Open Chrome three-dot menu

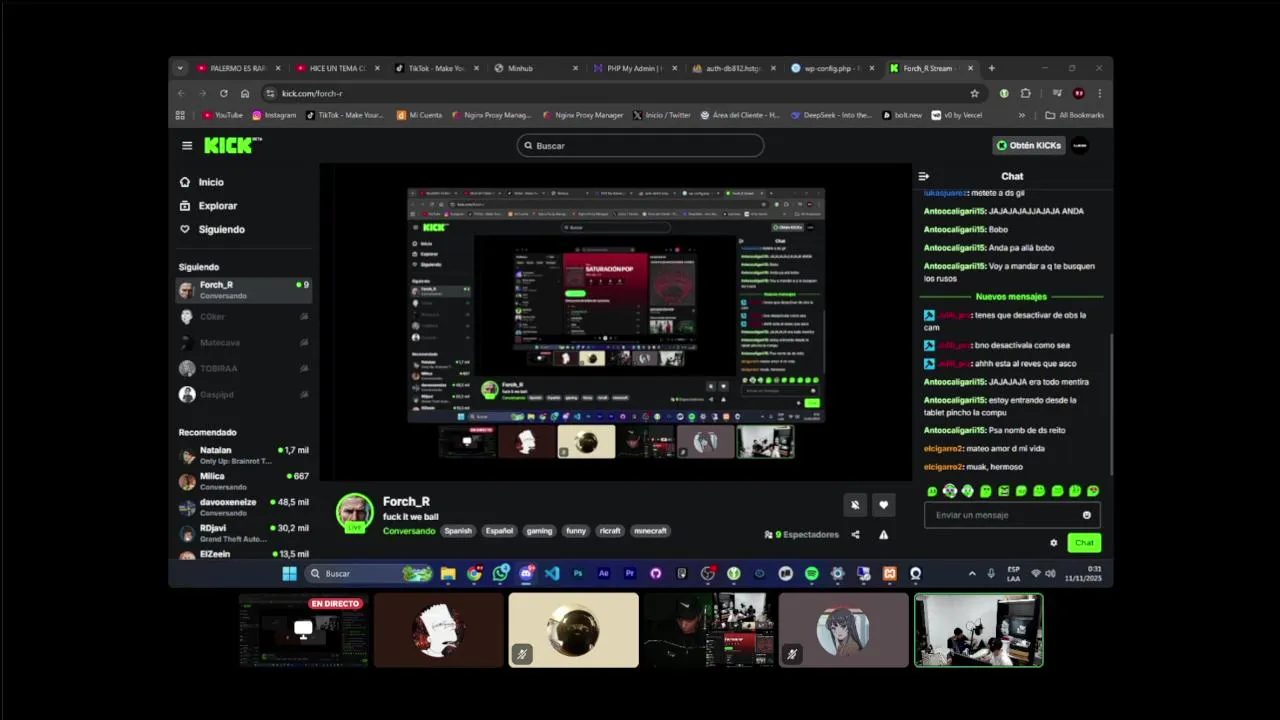tap(1100, 93)
